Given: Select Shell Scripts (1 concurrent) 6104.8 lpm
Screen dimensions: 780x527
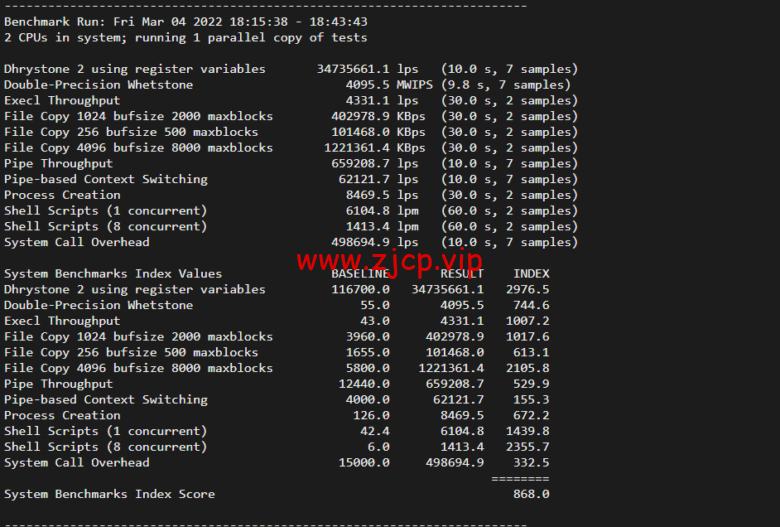Looking at the screenshot, I should tap(382, 211).
